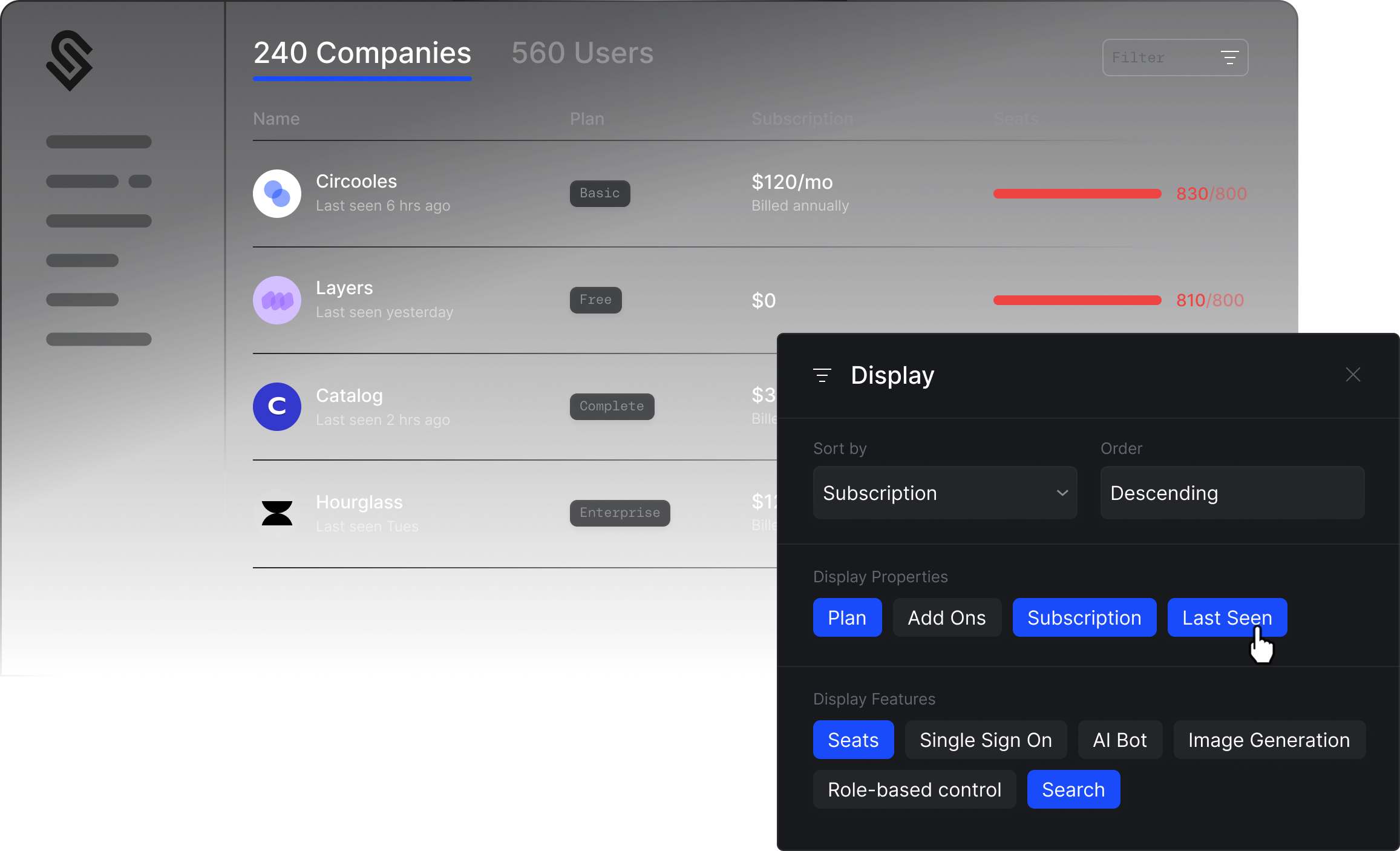Toggle the AI Bot feature chip
The height and width of the screenshot is (851, 1400).
[1119, 740]
